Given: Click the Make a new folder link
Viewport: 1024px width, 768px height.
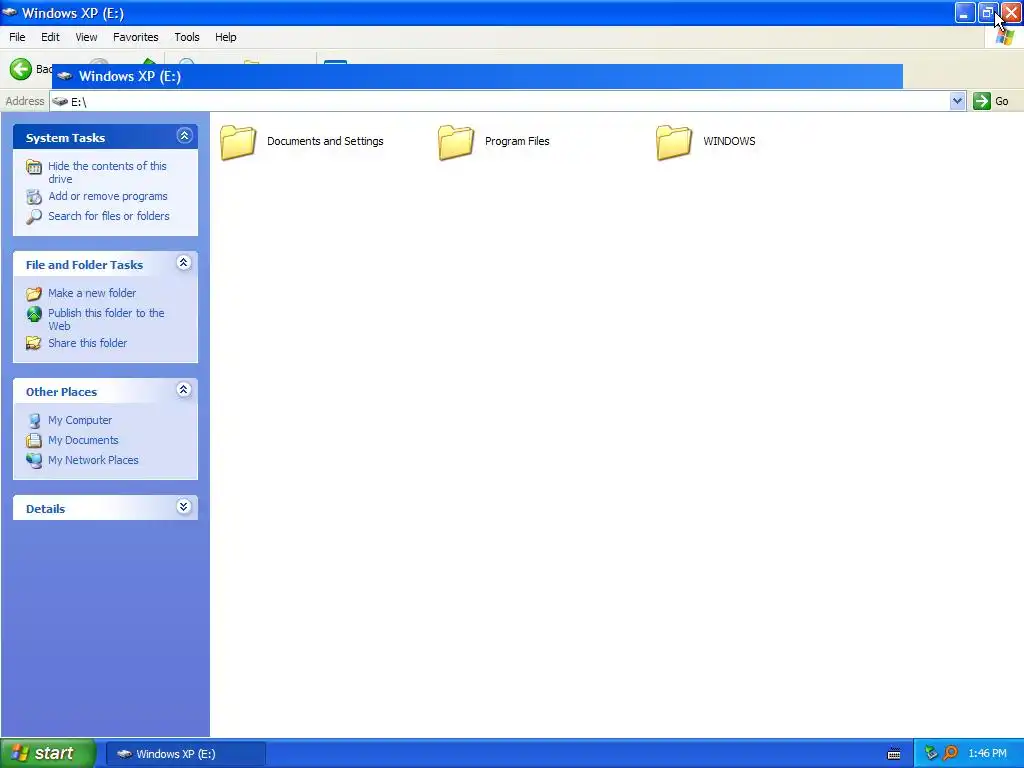Looking at the screenshot, I should coord(92,293).
